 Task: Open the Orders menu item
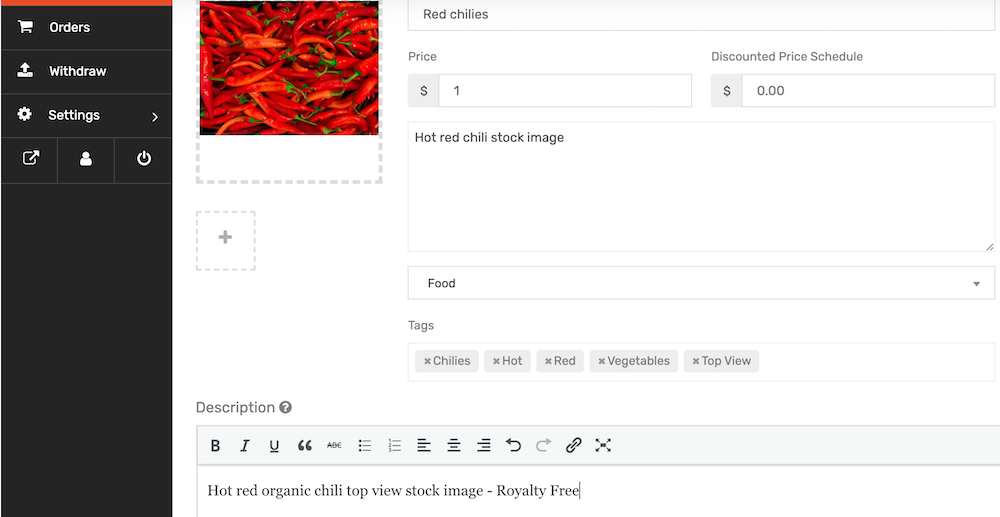point(86,27)
